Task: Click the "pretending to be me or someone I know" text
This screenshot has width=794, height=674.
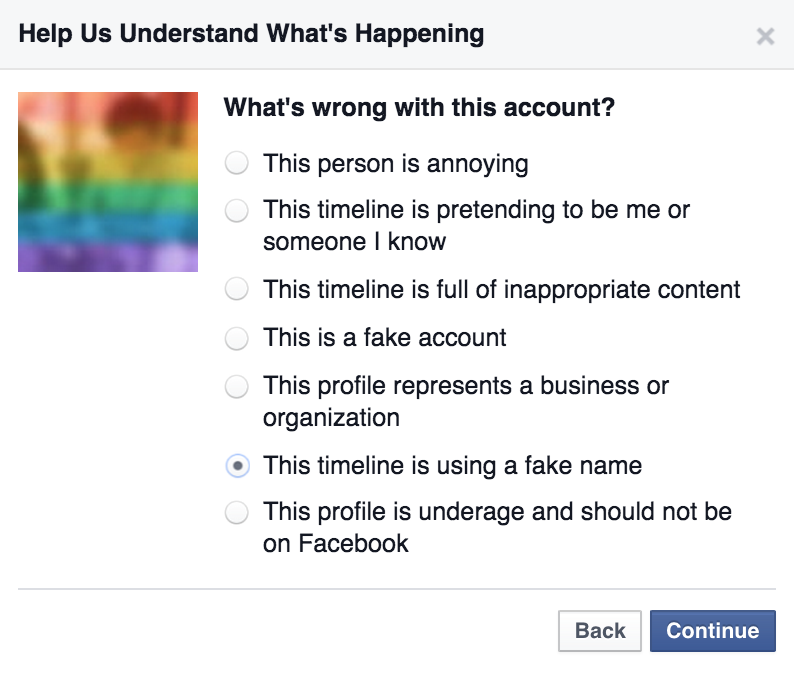Action: (x=476, y=226)
